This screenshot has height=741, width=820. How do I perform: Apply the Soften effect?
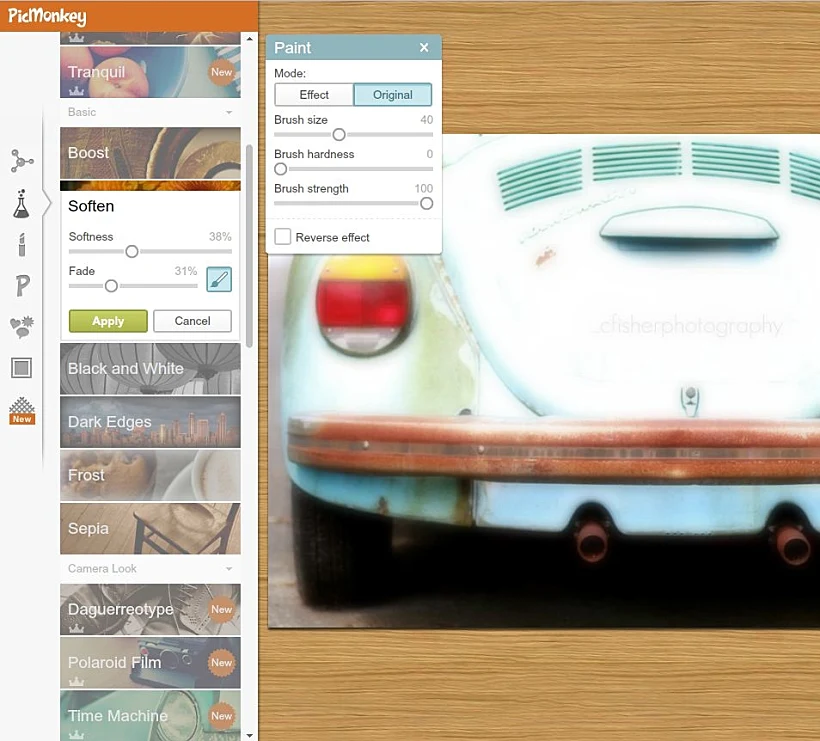pos(108,321)
